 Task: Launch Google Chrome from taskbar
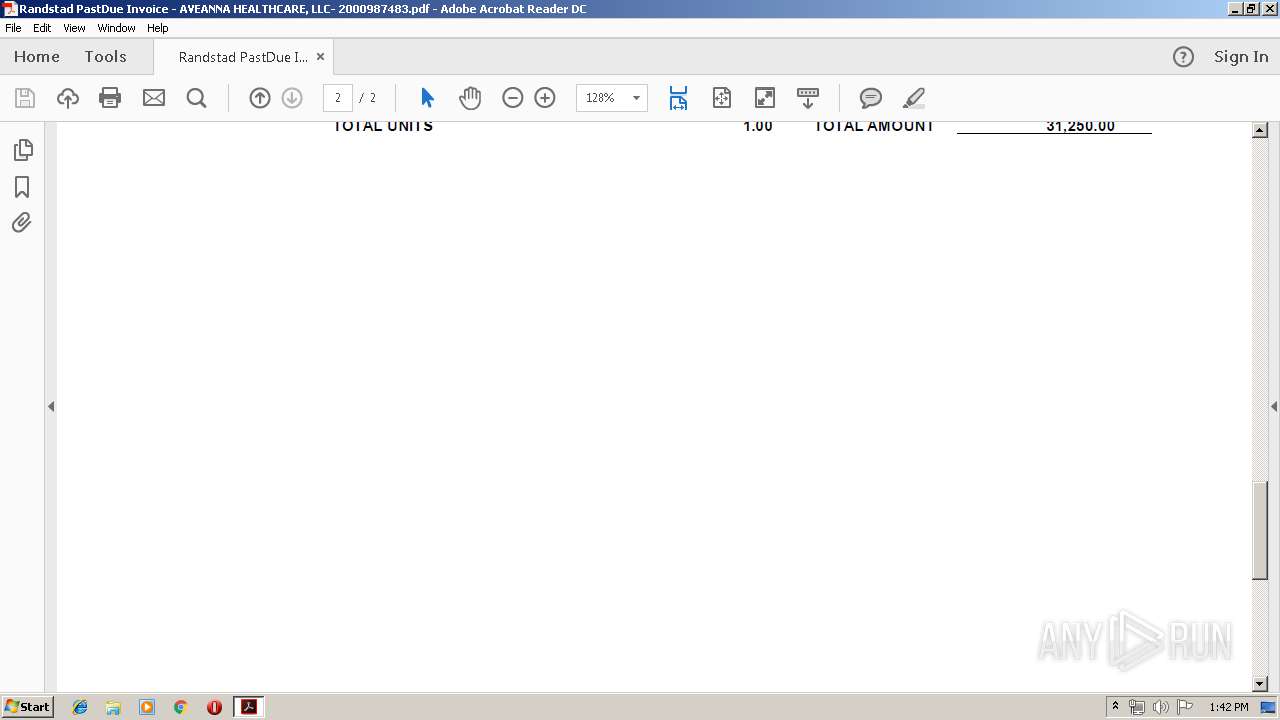[181, 707]
